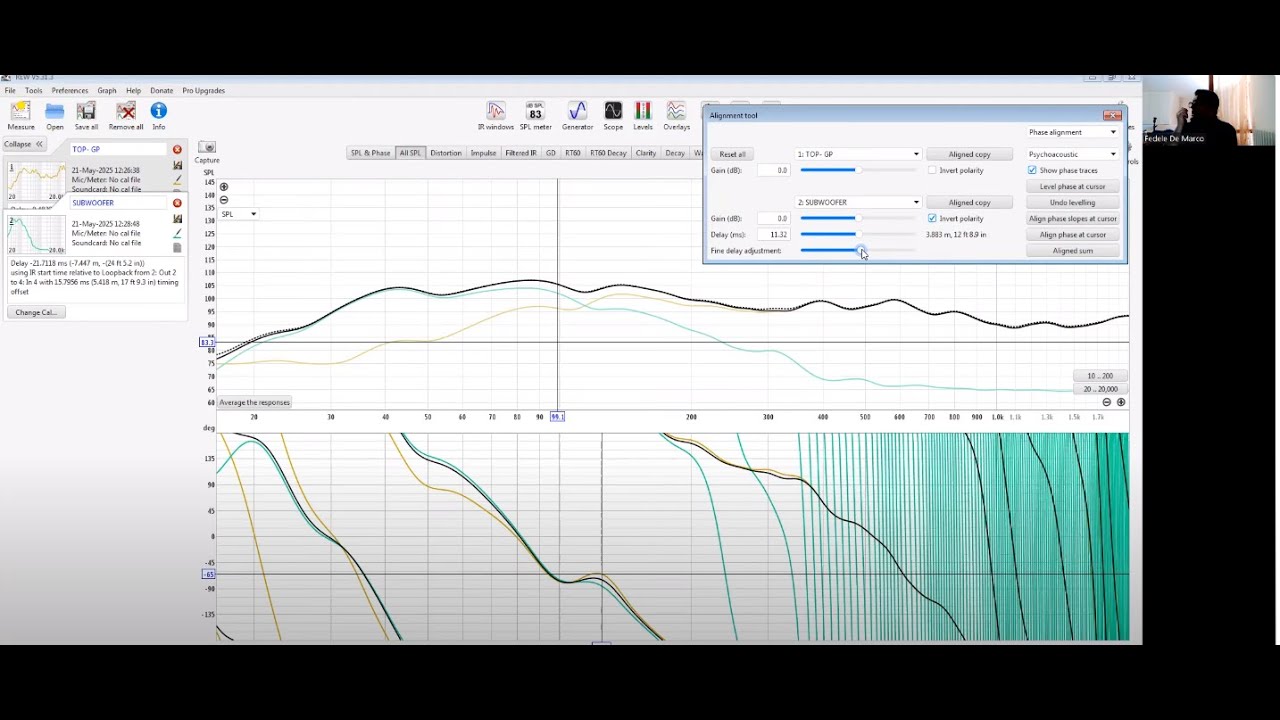Viewport: 1280px width, 720px height.
Task: Zoom out the frequency axis
Action: tap(1106, 402)
